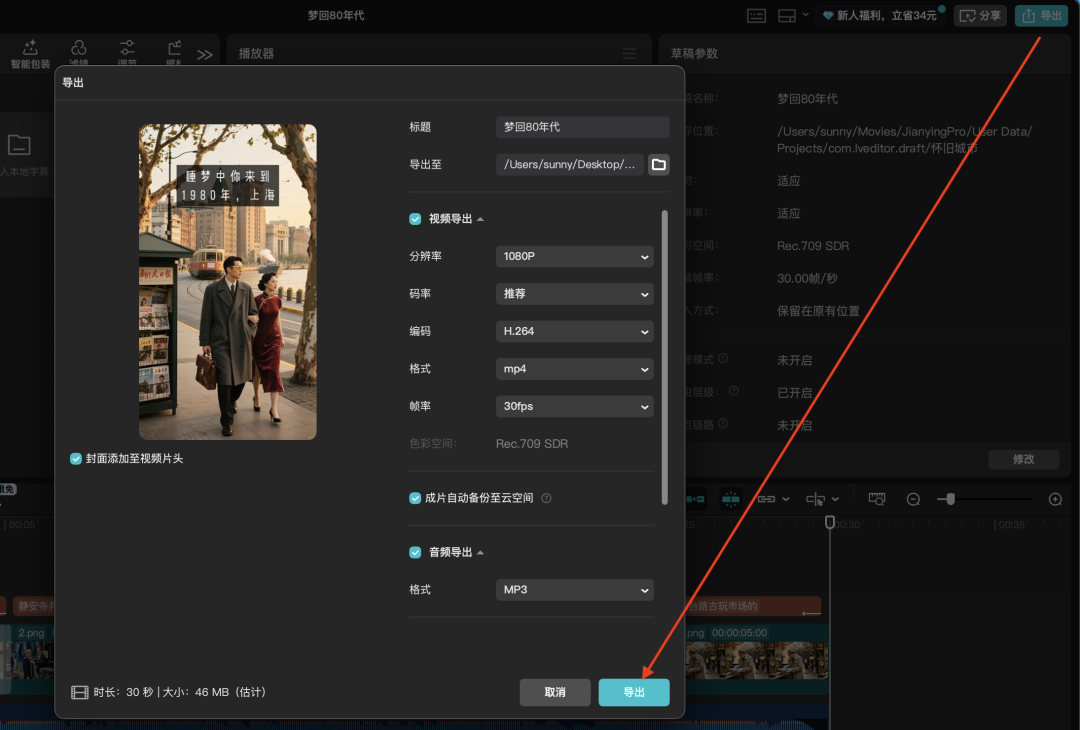Image resolution: width=1080 pixels, height=730 pixels.
Task: Open the 帧率 30fps dropdown
Action: (574, 406)
